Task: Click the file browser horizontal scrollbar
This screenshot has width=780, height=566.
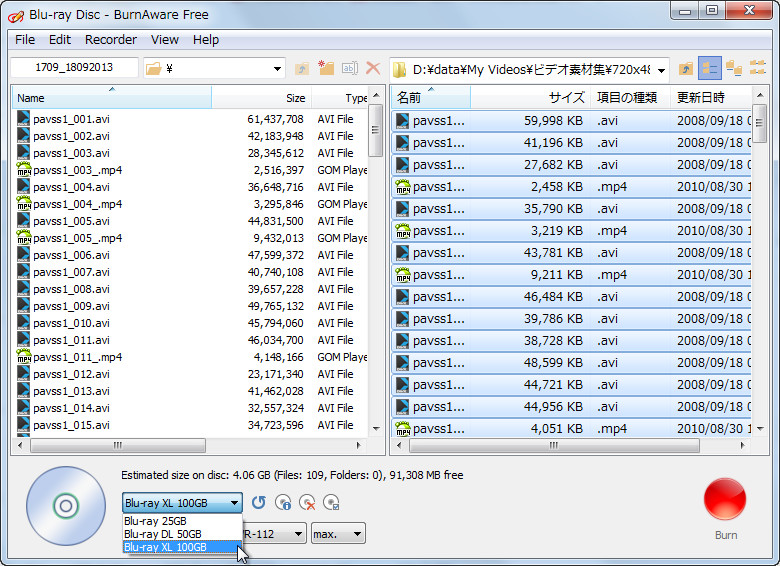Action: click(x=554, y=445)
